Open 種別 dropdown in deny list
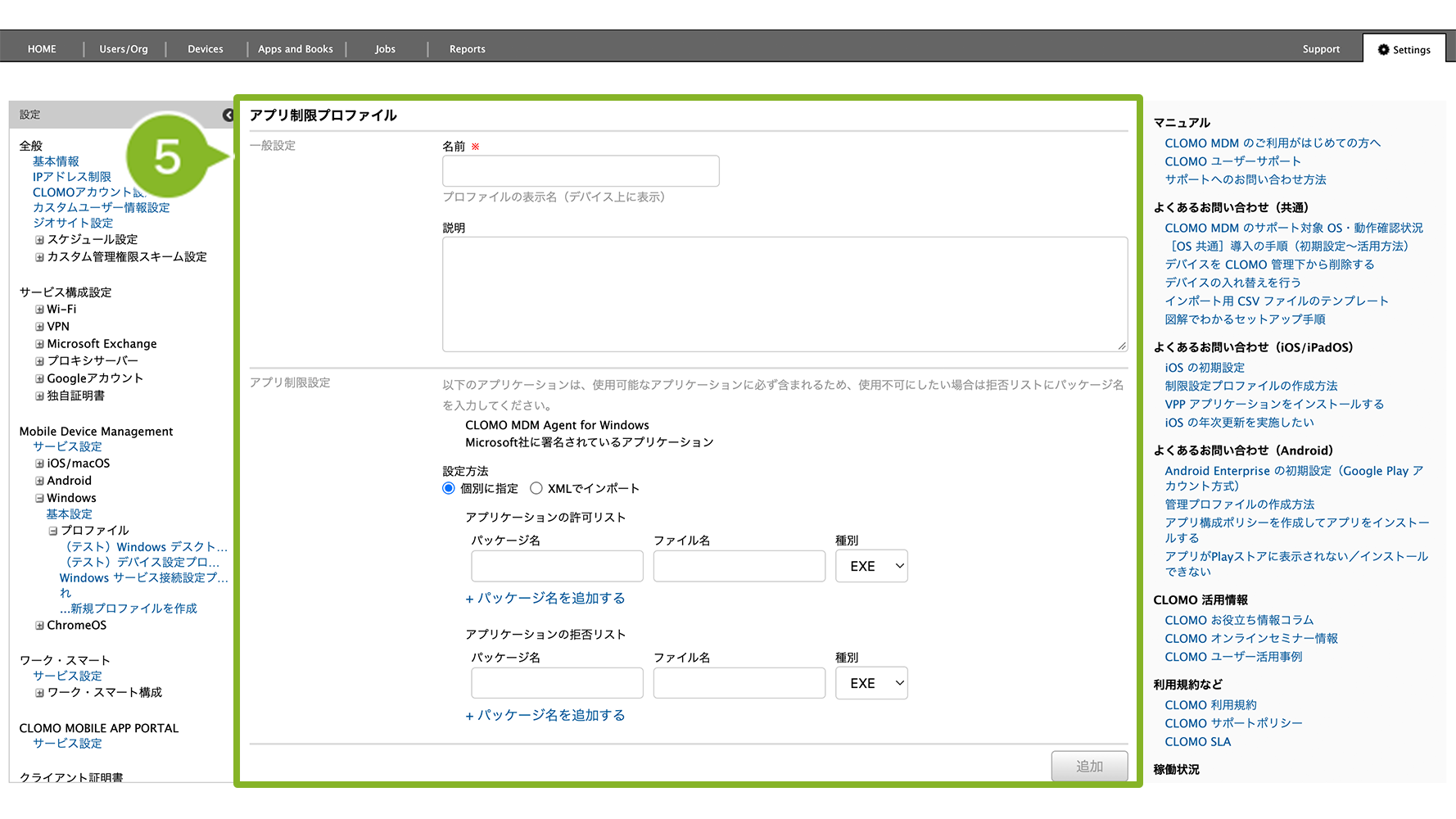 click(871, 683)
